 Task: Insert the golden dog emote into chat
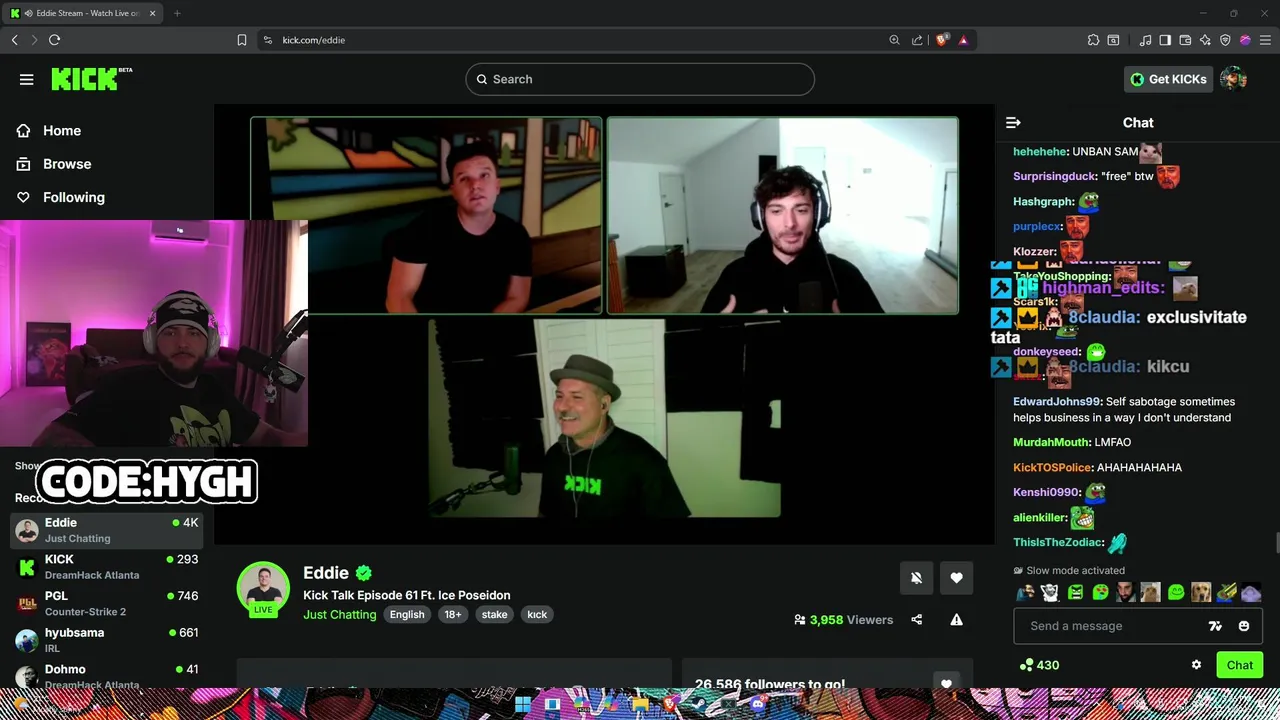(1201, 592)
